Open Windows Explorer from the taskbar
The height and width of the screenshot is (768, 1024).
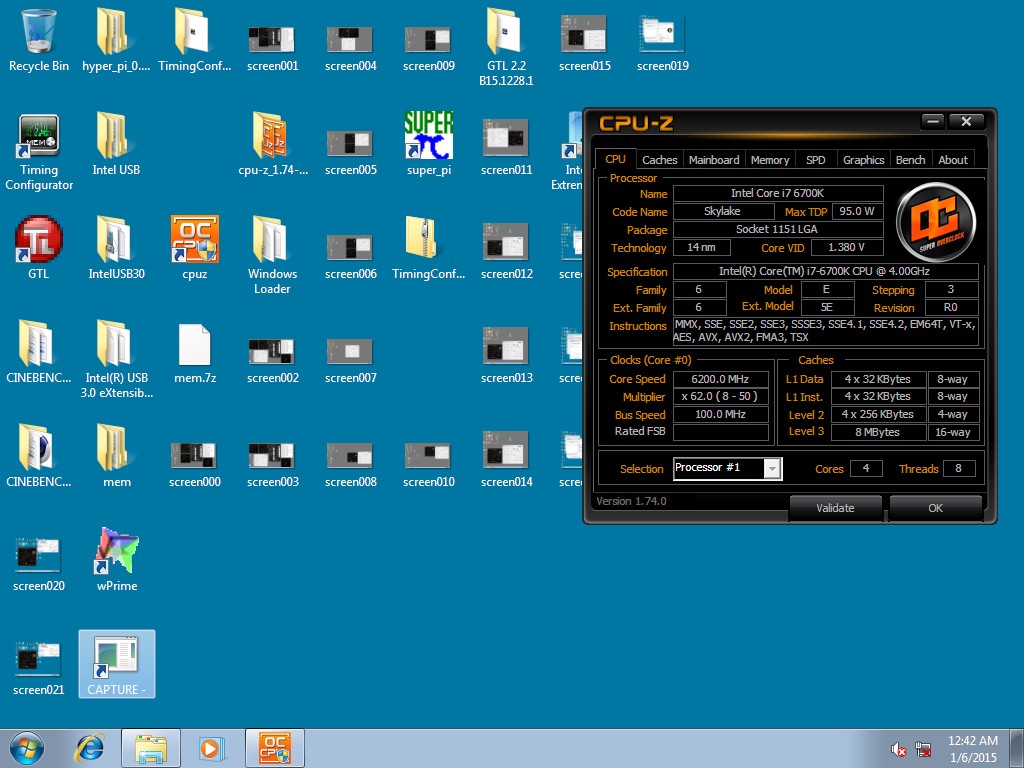point(151,748)
